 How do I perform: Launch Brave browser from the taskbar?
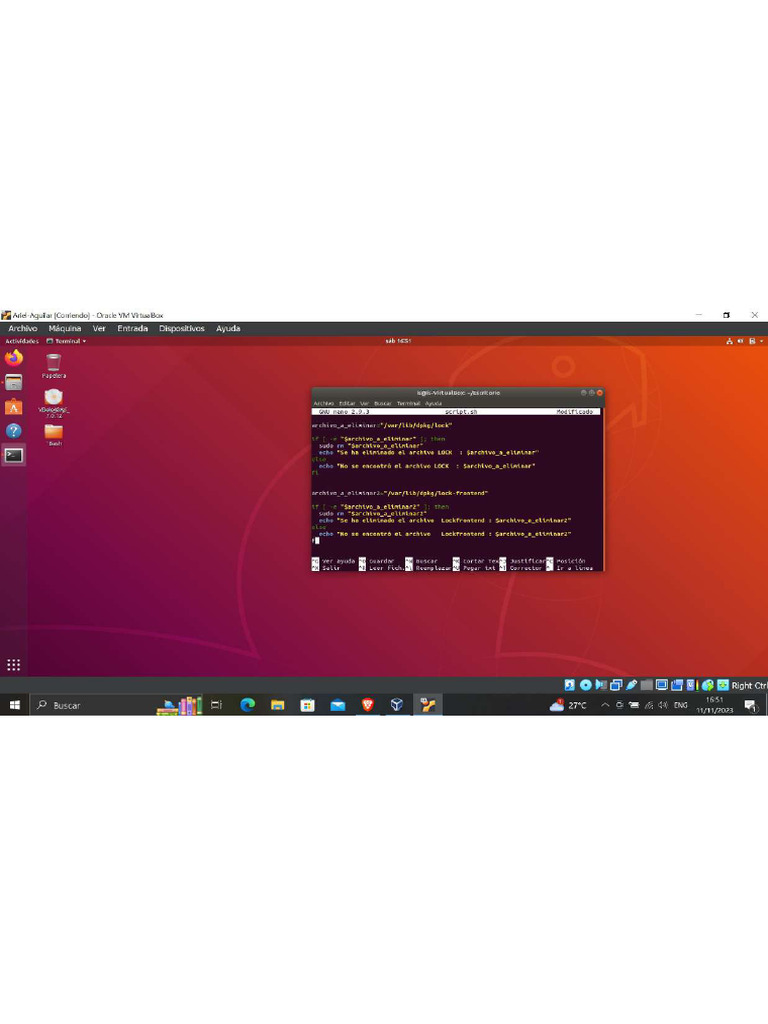point(368,705)
